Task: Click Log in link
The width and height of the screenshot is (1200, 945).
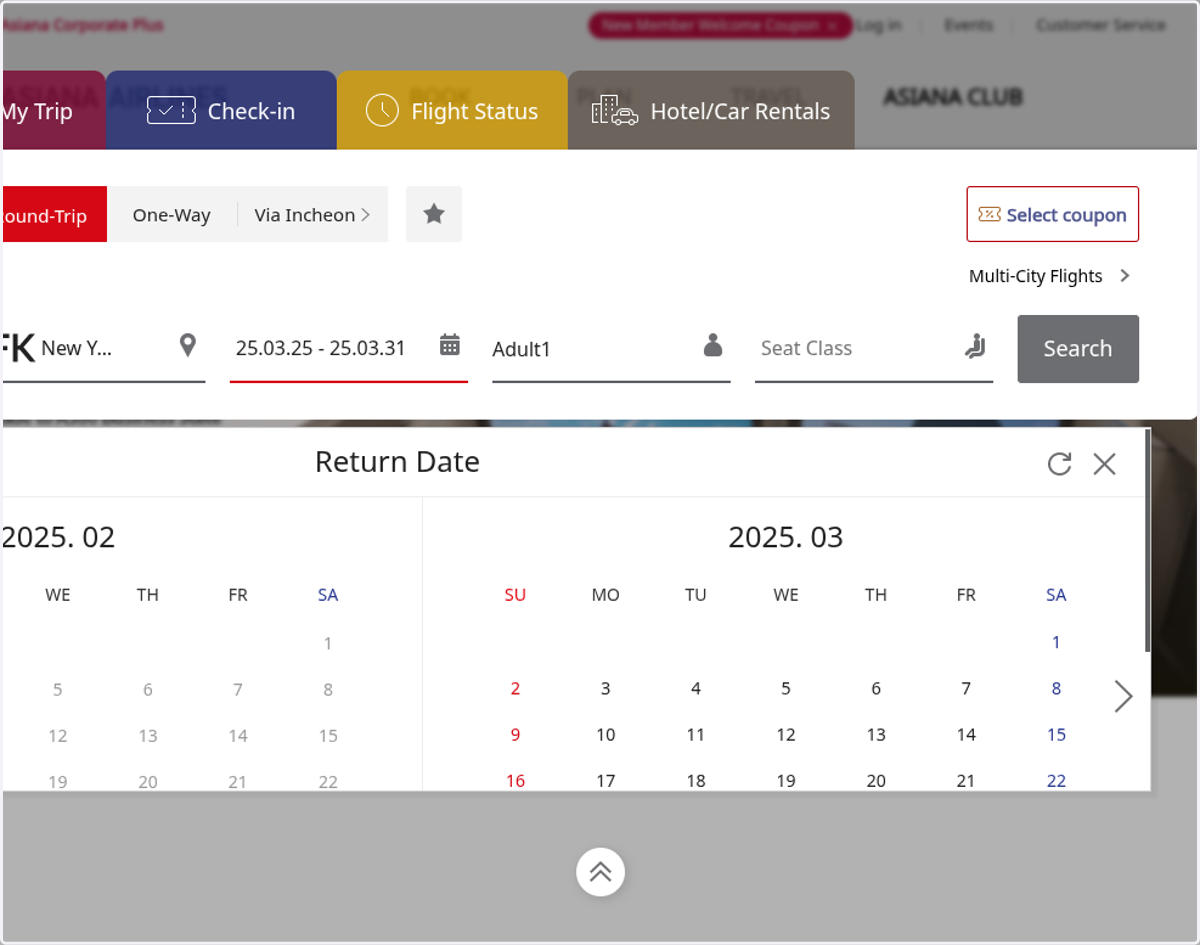Action: (878, 25)
